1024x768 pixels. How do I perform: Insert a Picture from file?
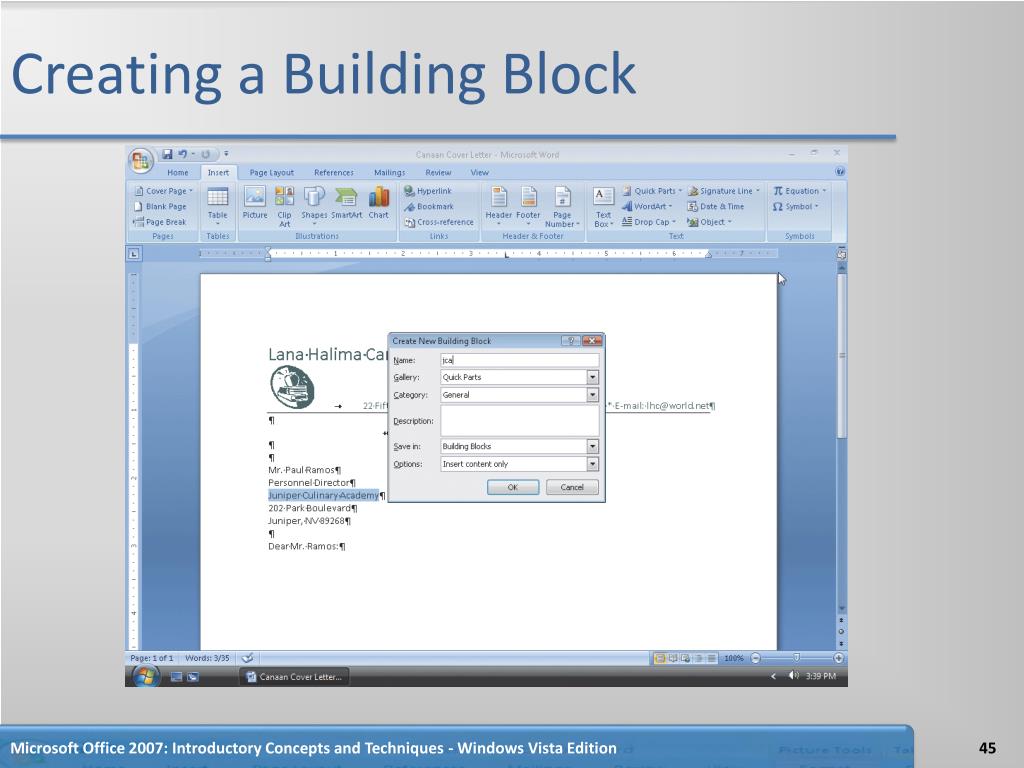pos(255,202)
